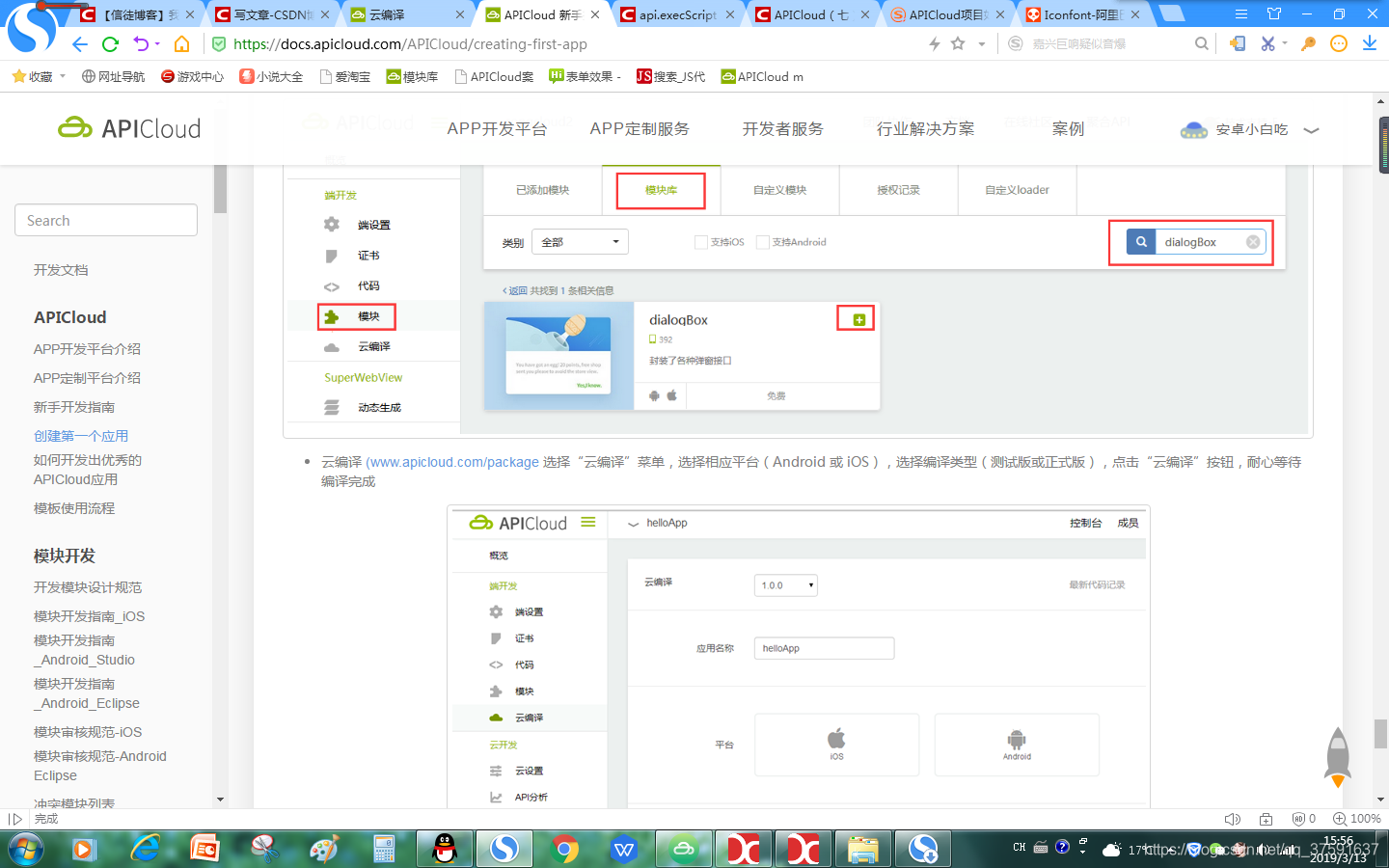Open the APP定制服务 header menu
The width and height of the screenshot is (1389, 868).
(x=640, y=129)
